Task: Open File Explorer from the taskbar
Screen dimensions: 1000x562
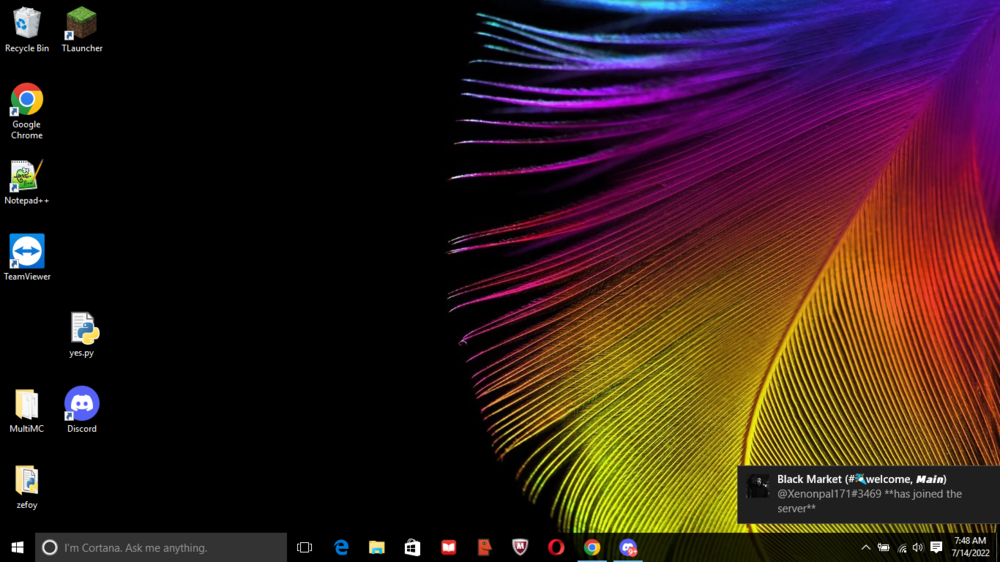Action: click(x=377, y=547)
